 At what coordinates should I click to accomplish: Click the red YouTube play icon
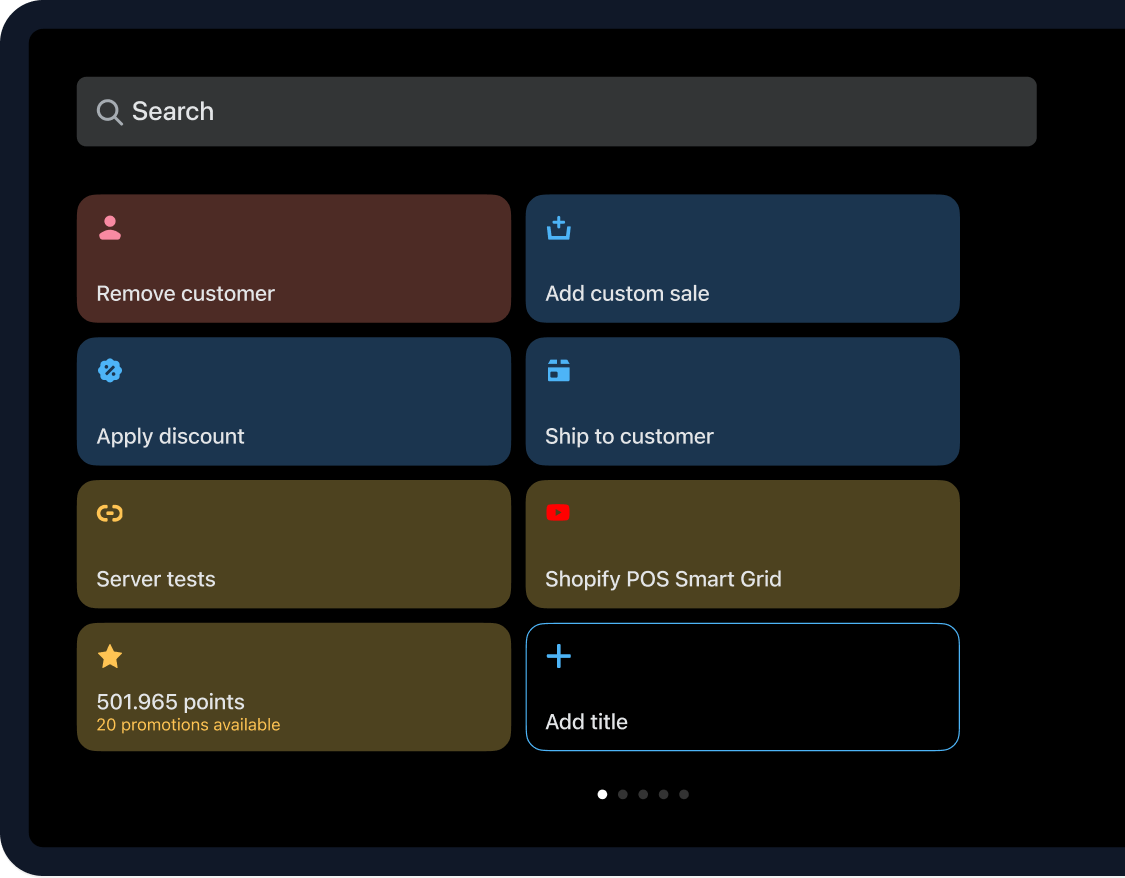(558, 512)
